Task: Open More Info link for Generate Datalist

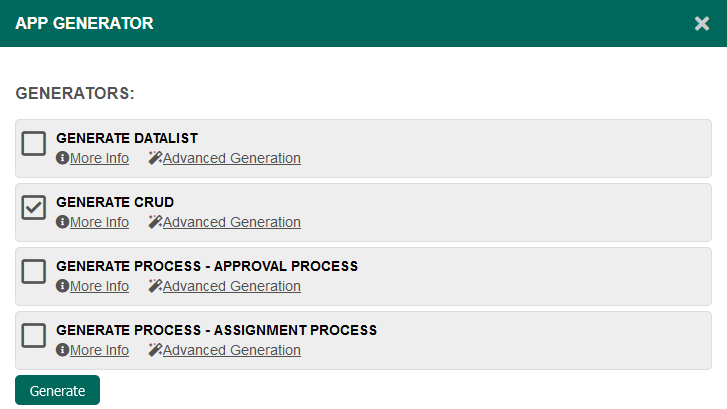Action: pos(99,158)
